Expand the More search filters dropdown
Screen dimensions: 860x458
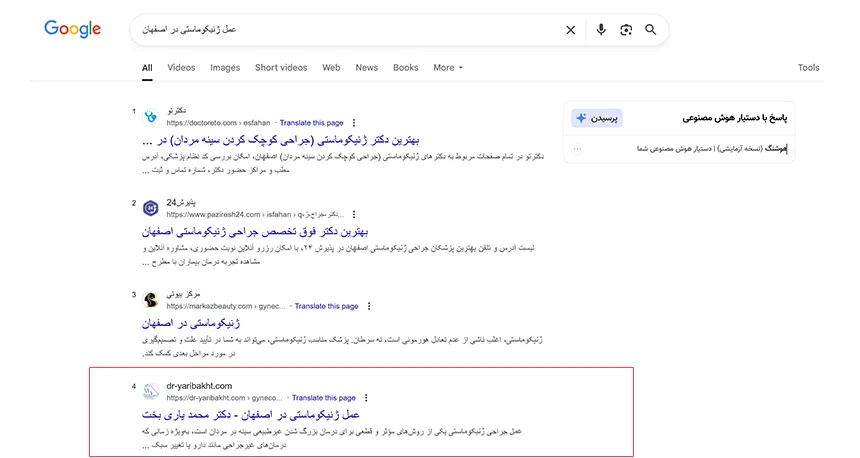(x=448, y=68)
